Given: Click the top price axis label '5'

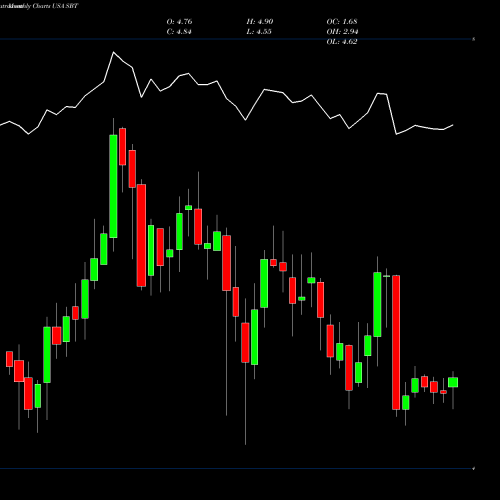Looking at the screenshot, I should click(x=474, y=39).
